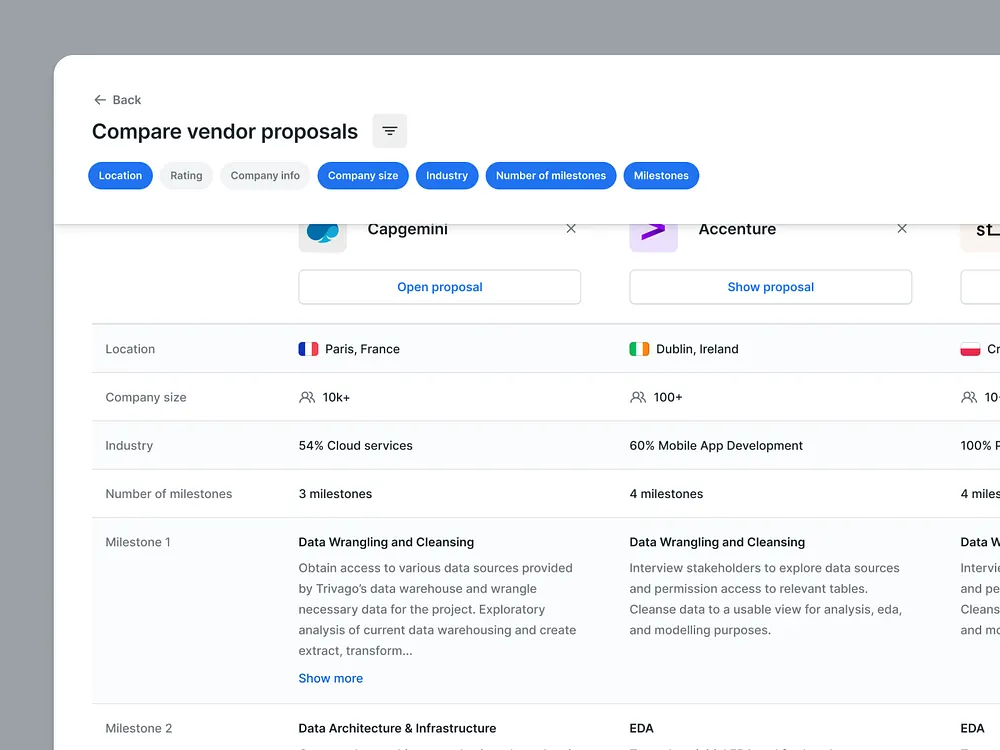Disable the Milestones filter chip

pos(661,175)
